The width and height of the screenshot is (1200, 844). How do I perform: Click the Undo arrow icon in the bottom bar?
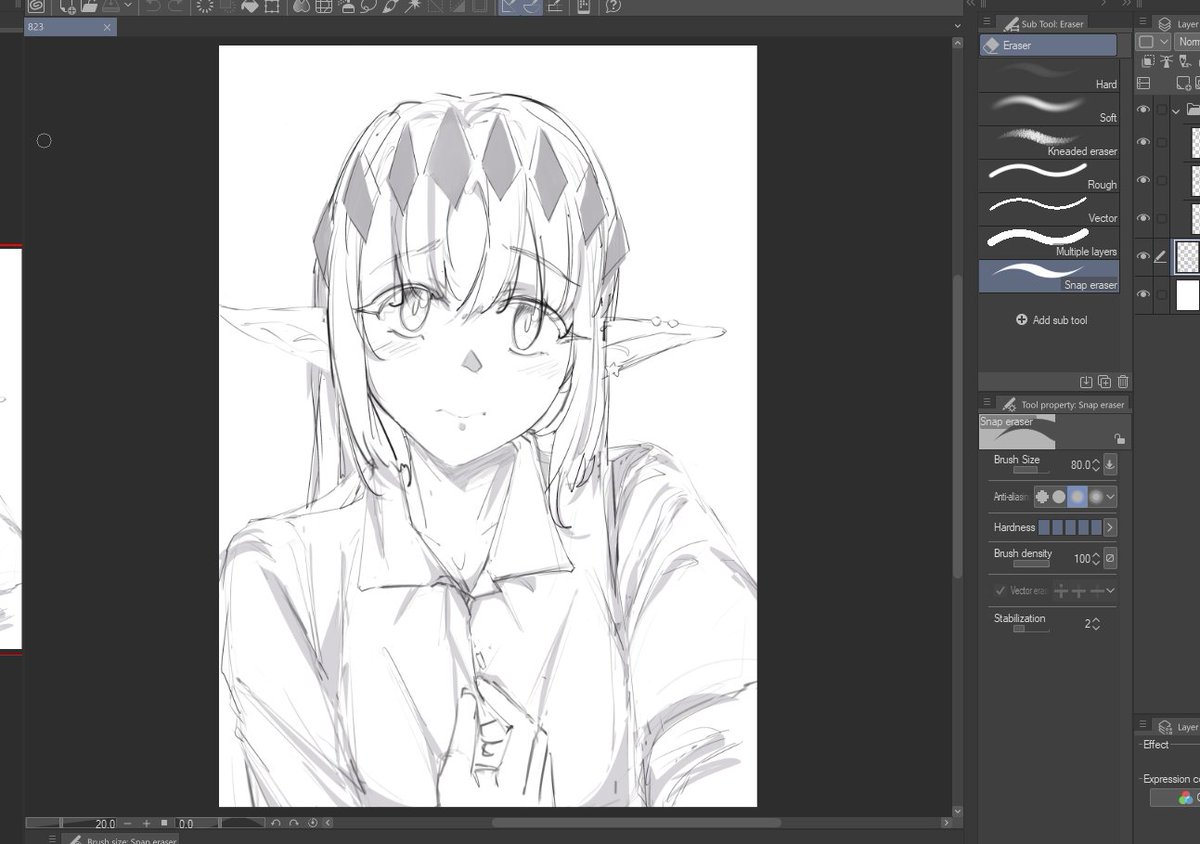point(276,822)
